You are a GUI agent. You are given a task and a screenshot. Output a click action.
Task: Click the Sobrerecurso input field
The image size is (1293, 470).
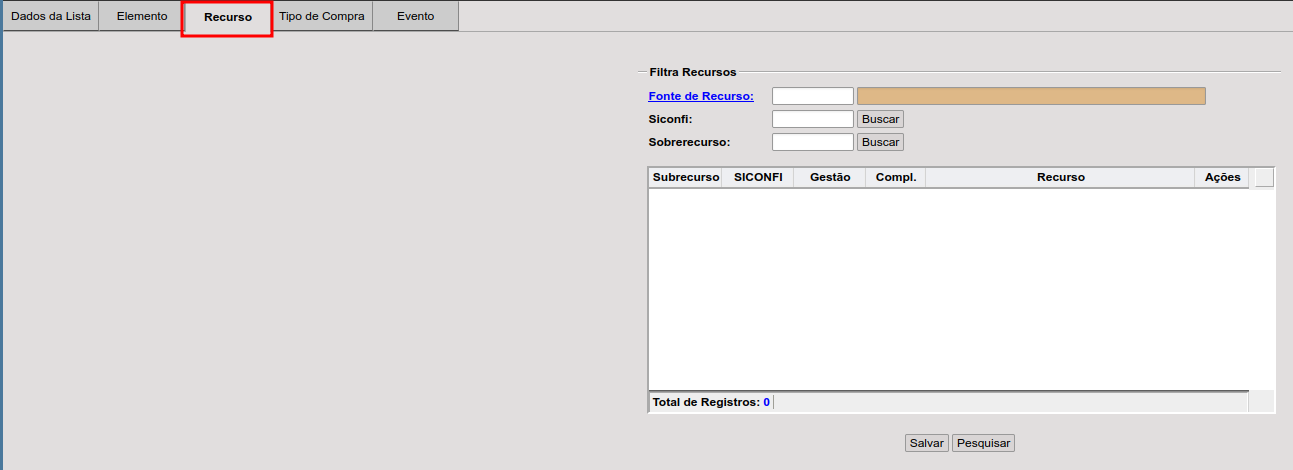[812, 142]
